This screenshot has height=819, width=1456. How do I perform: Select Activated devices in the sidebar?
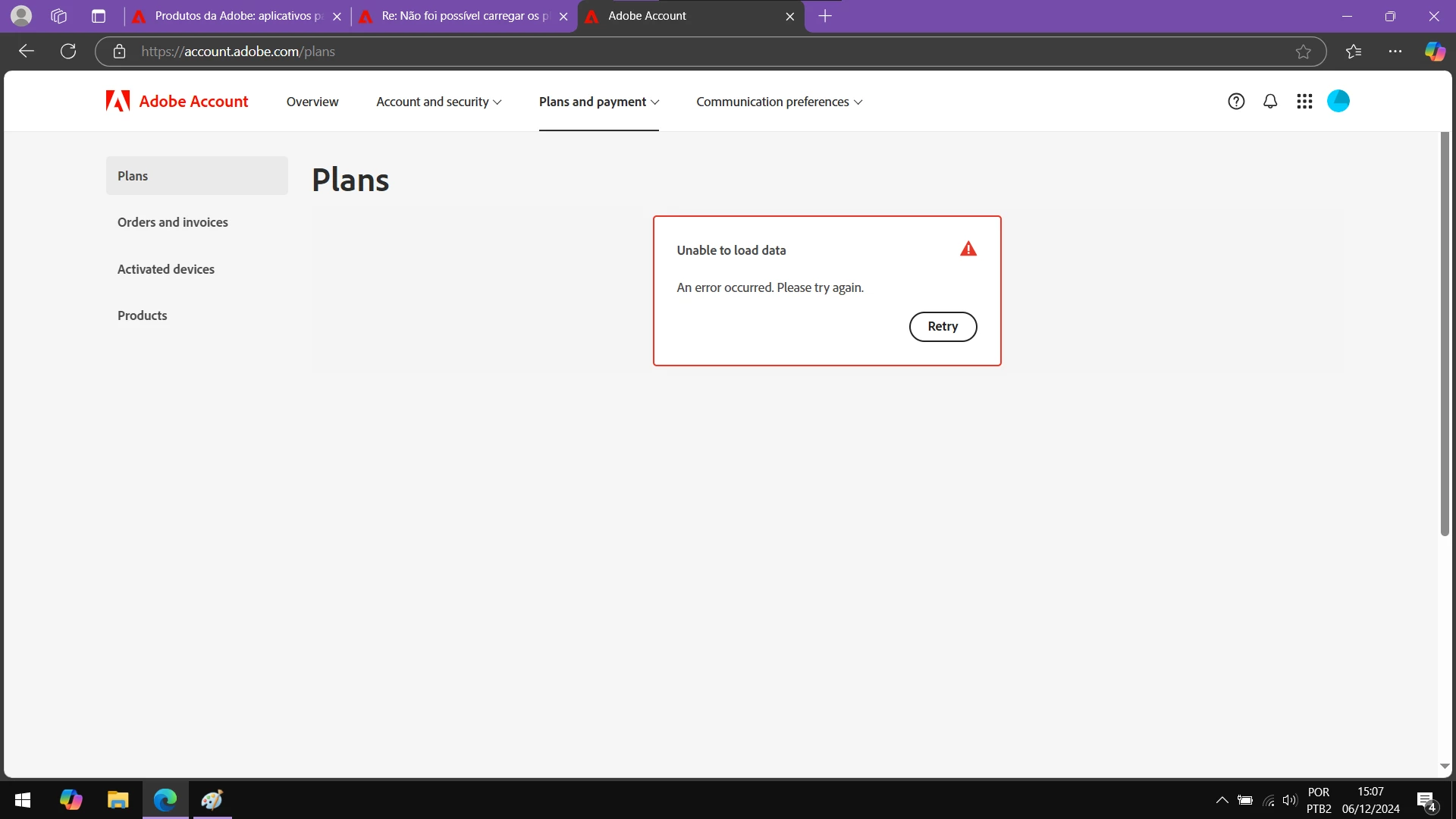point(165,269)
